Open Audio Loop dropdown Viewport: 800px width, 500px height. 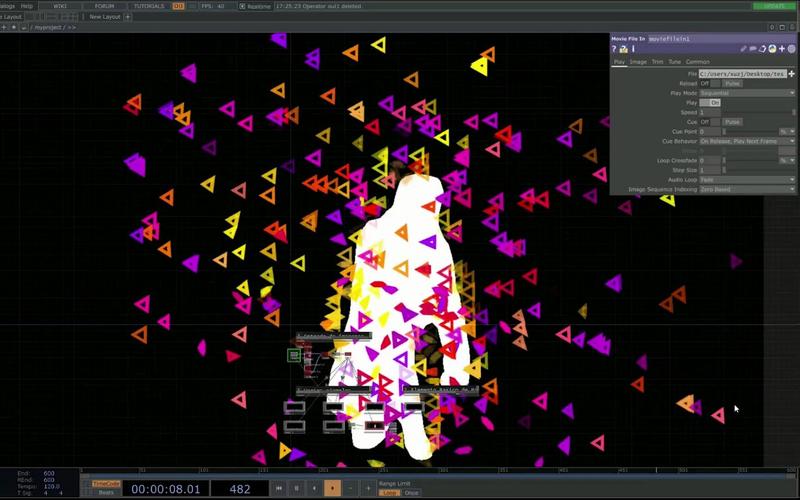click(x=747, y=180)
